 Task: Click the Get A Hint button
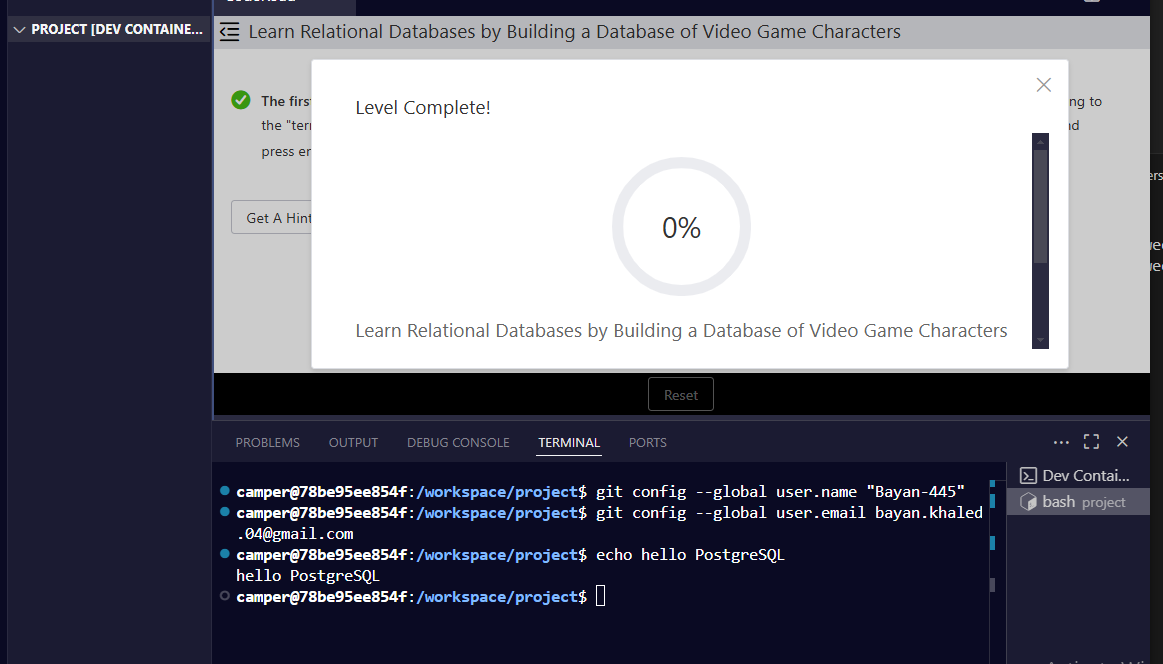click(x=272, y=217)
